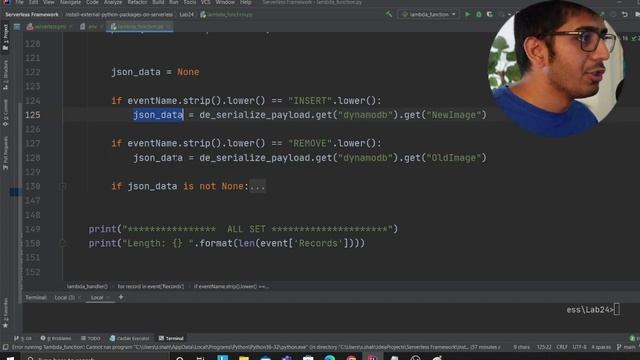The width and height of the screenshot is (640, 360).
Task: Open the Problems tool window
Action: (x=56, y=338)
